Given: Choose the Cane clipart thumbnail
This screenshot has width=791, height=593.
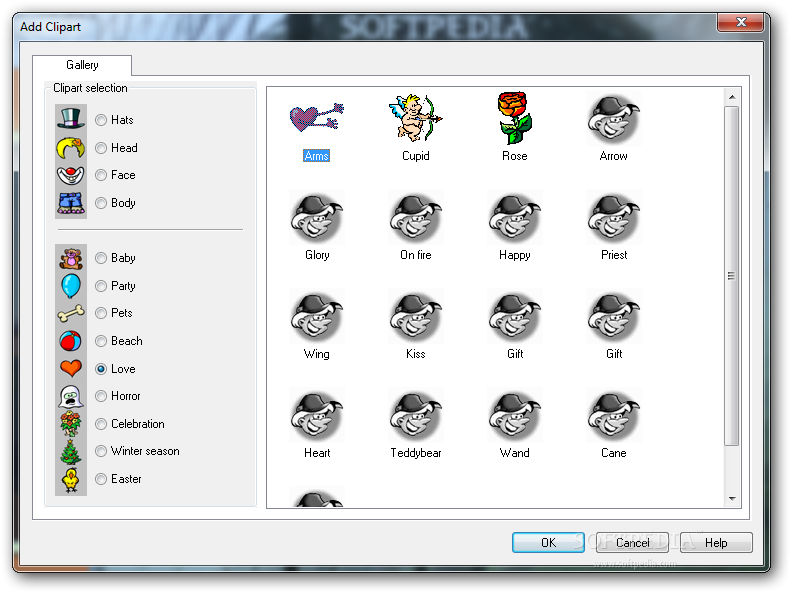Looking at the screenshot, I should pyautogui.click(x=613, y=416).
